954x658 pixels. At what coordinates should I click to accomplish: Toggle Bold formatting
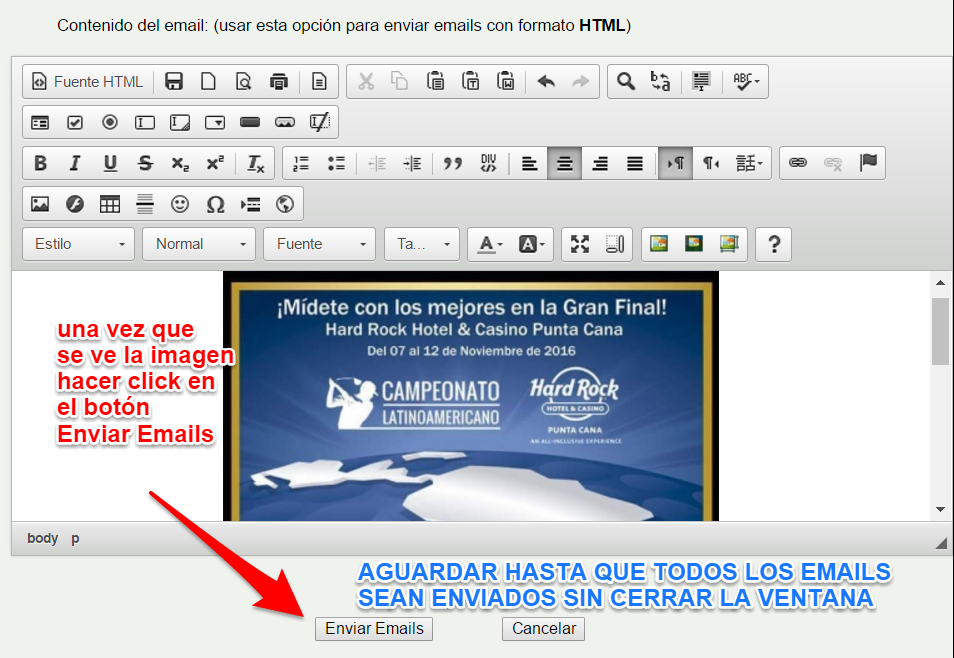tap(40, 163)
